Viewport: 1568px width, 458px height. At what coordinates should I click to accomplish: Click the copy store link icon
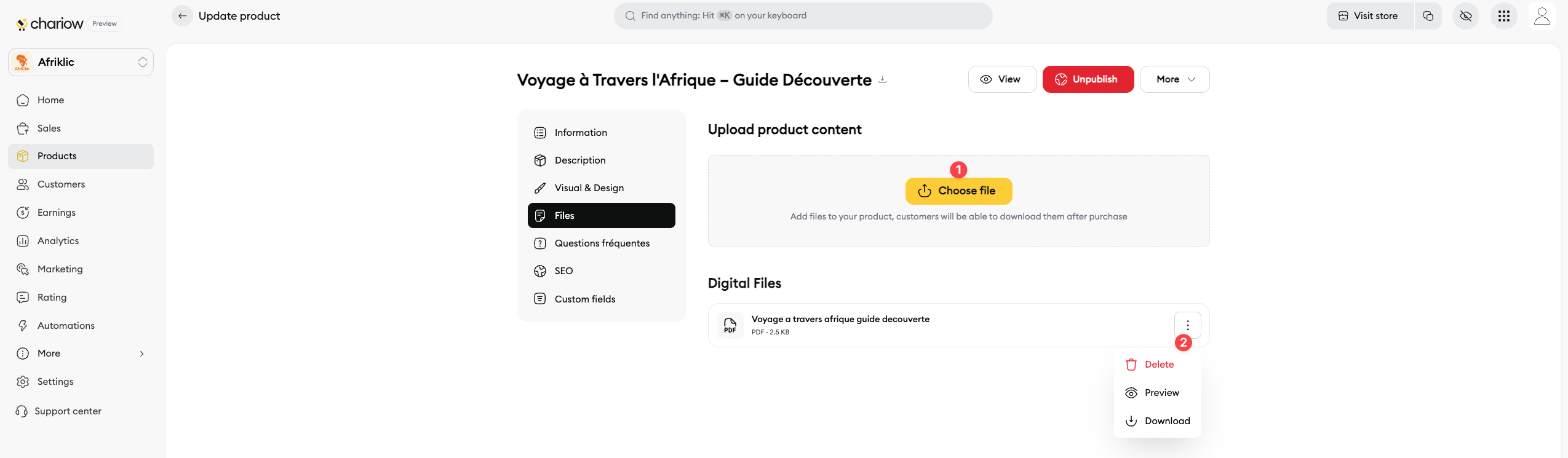[x=1428, y=16]
